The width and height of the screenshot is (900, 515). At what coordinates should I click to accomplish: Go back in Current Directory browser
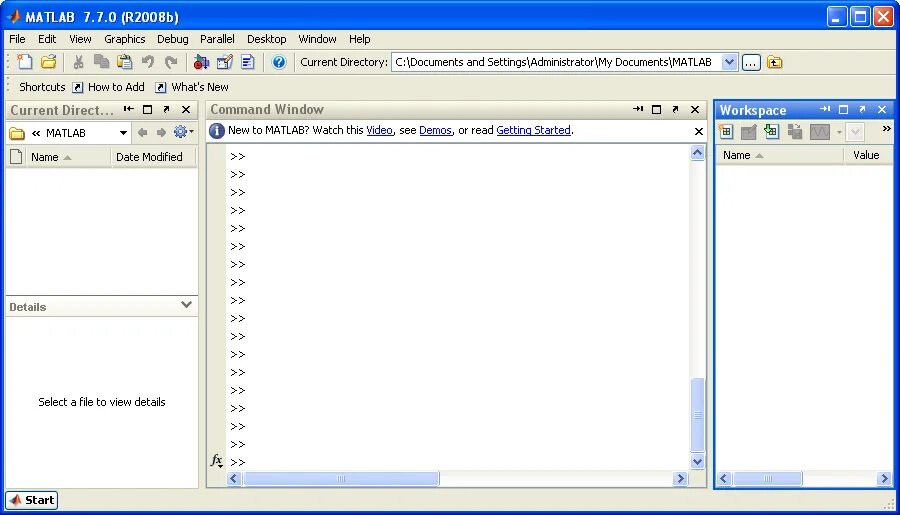(142, 133)
